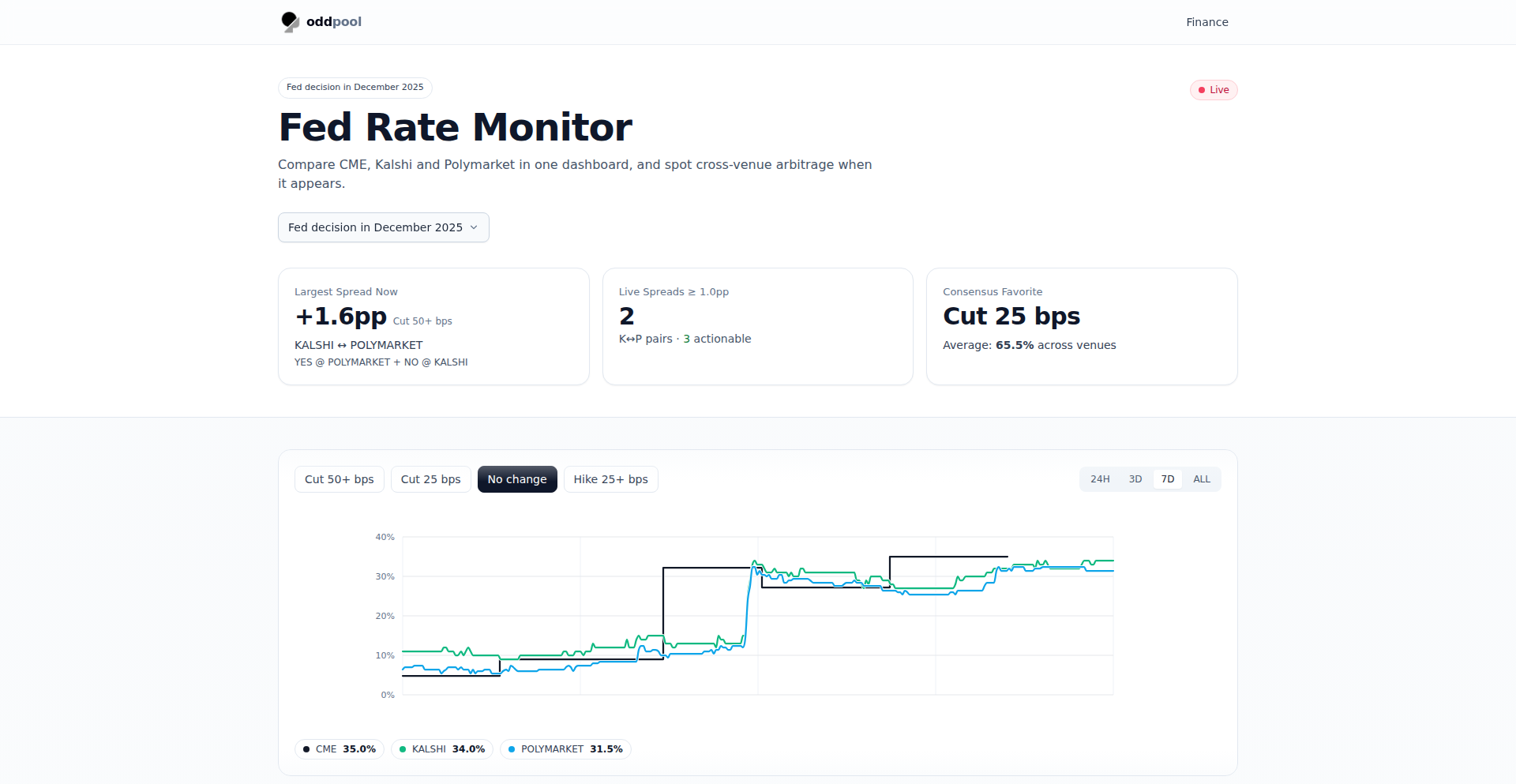Switch chart range to 3D
Viewport: 1516px width, 784px height.
point(1135,479)
